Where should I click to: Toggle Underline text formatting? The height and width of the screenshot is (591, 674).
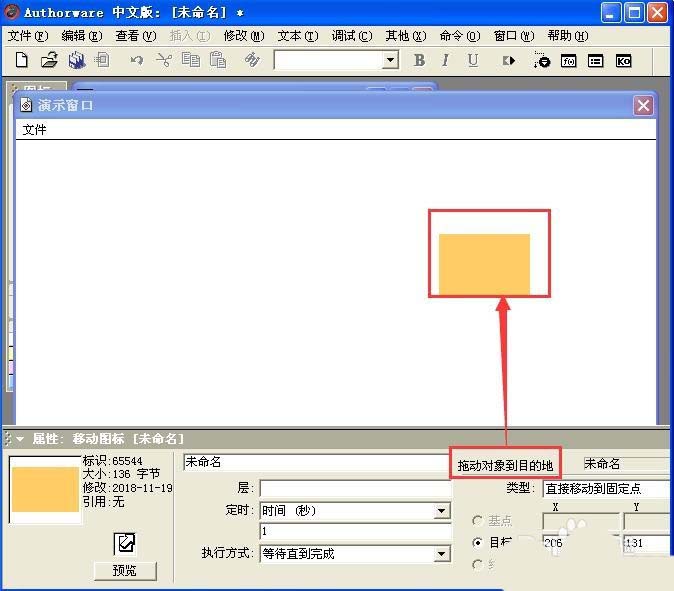click(x=473, y=61)
